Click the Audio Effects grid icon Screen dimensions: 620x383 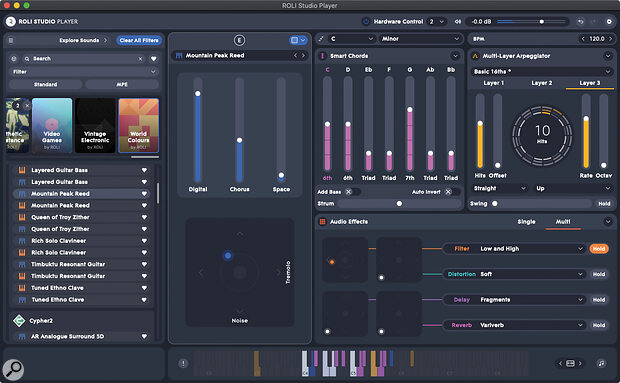(322, 221)
